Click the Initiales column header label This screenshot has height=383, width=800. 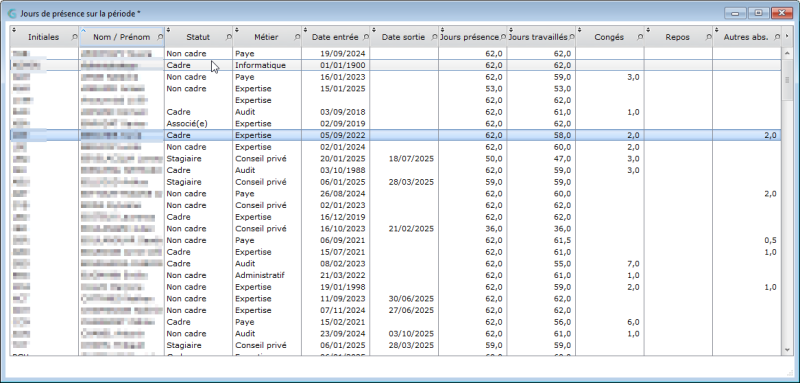(43, 37)
